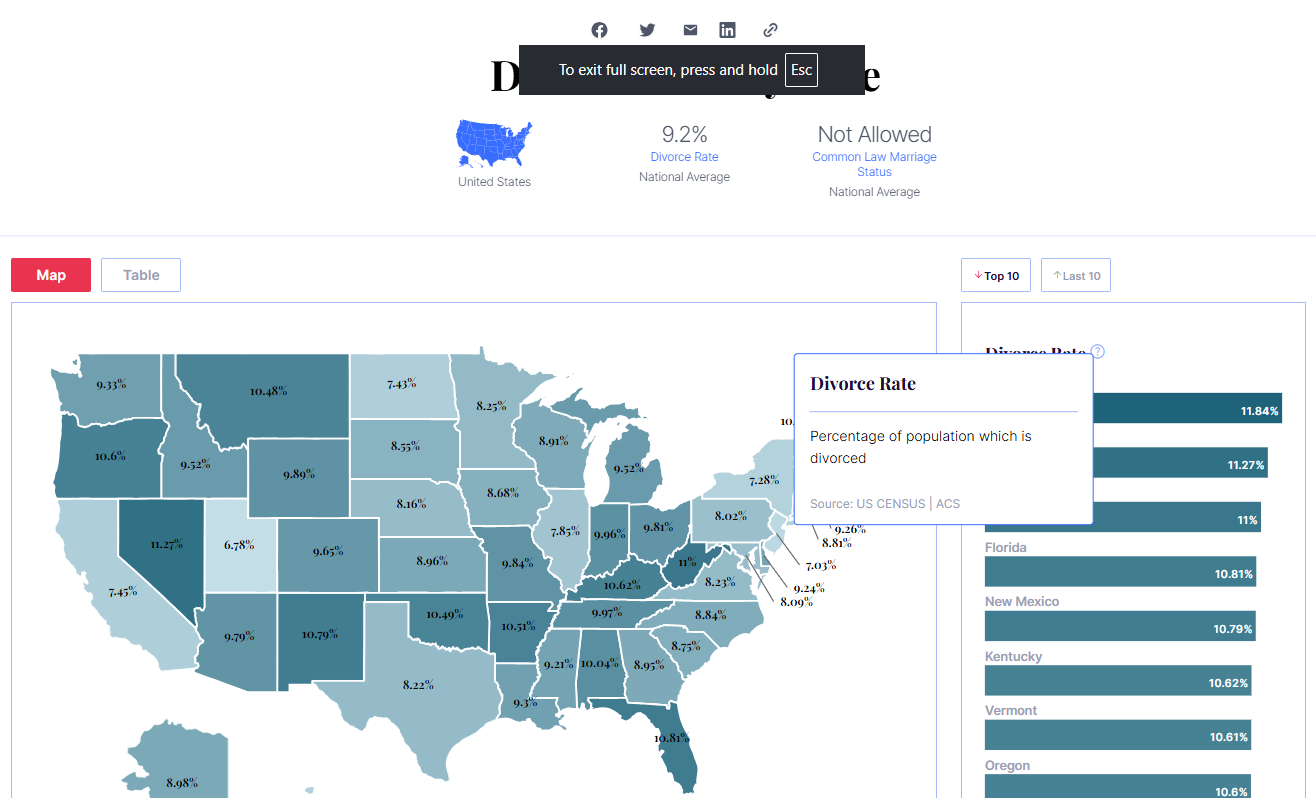Select North Dakota showing 7.43%
This screenshot has width=1316, height=798.
[x=401, y=384]
